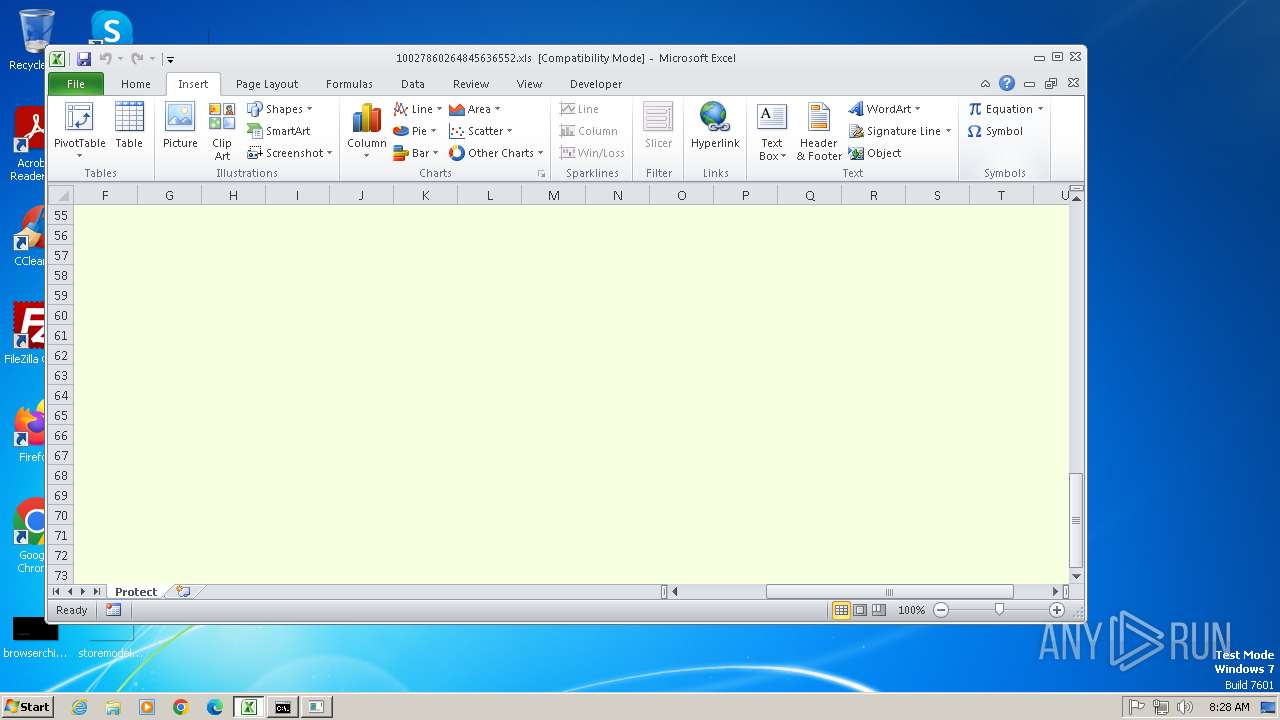
Task: Zoom in with the plus button
Action: click(x=1057, y=610)
